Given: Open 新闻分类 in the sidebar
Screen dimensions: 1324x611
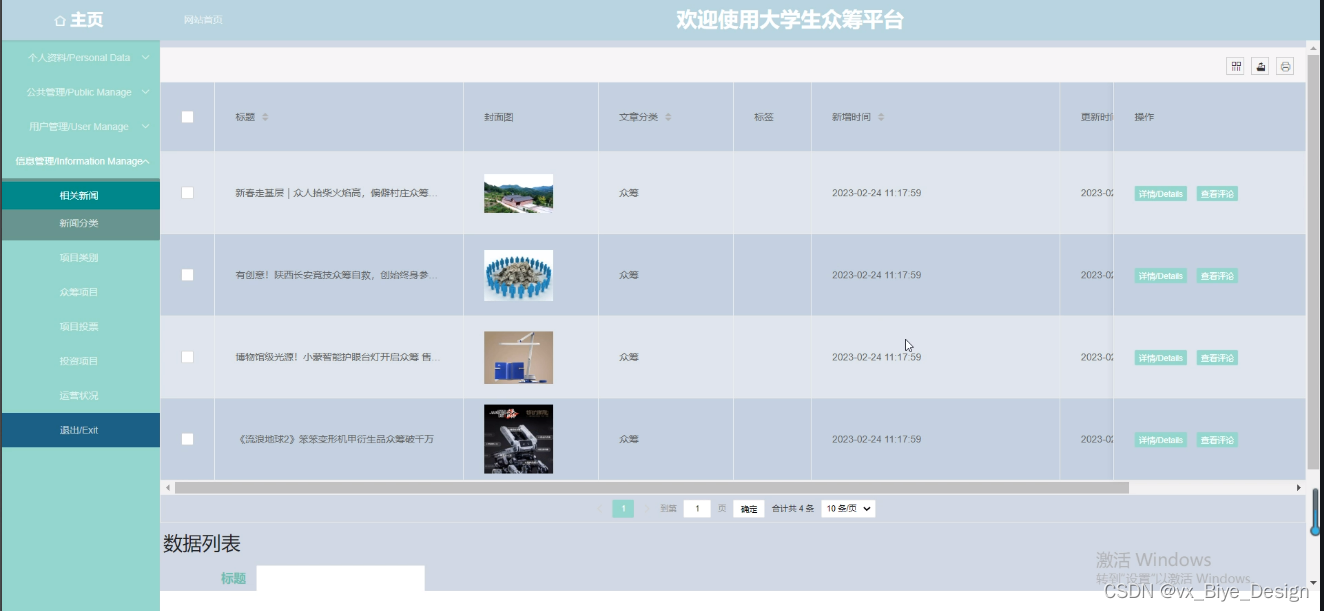Looking at the screenshot, I should [x=80, y=223].
